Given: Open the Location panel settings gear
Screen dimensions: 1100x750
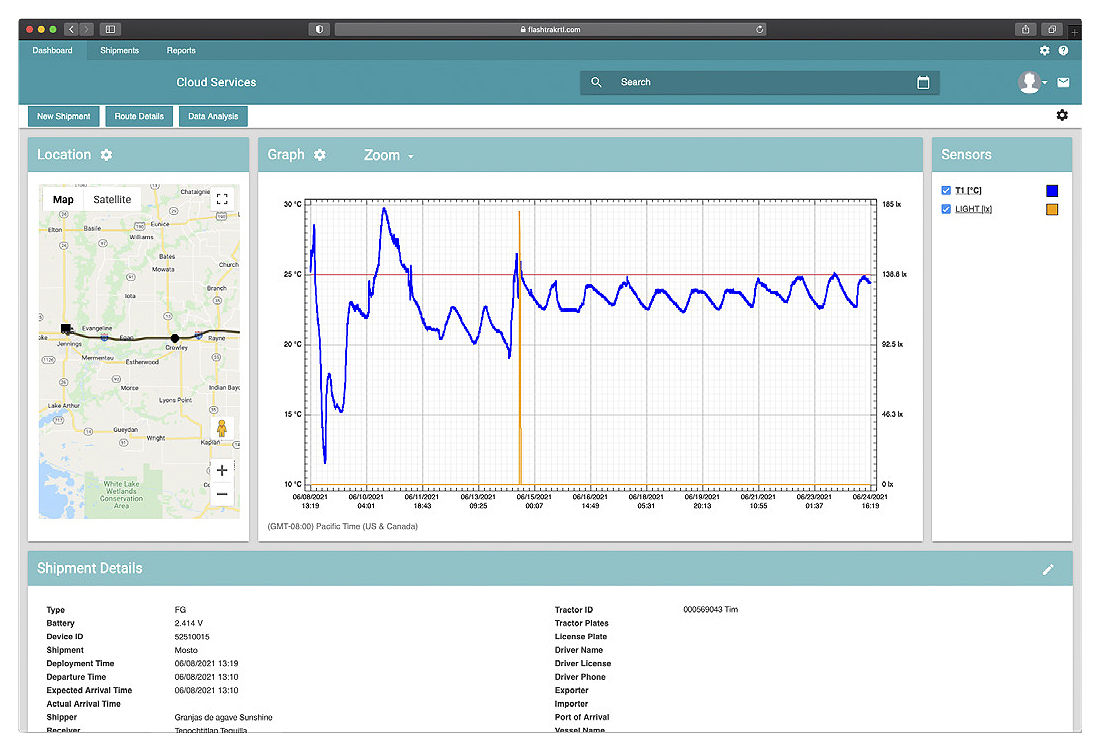Looking at the screenshot, I should (107, 155).
